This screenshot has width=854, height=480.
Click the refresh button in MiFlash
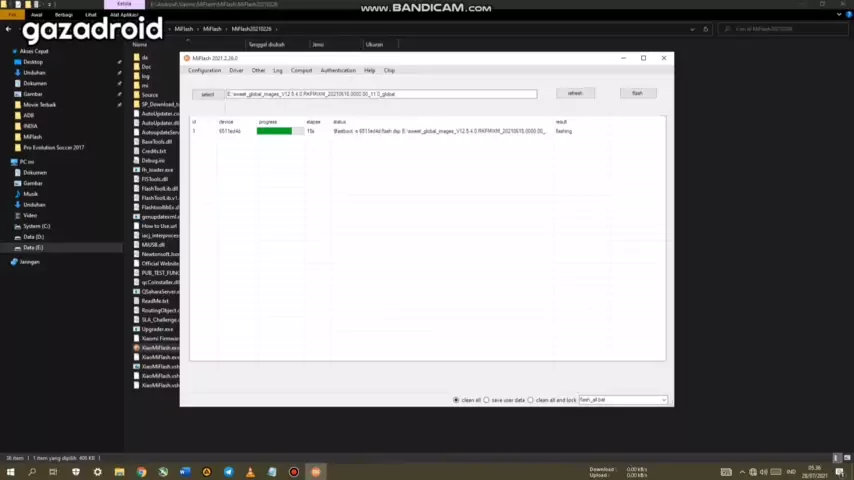[574, 93]
